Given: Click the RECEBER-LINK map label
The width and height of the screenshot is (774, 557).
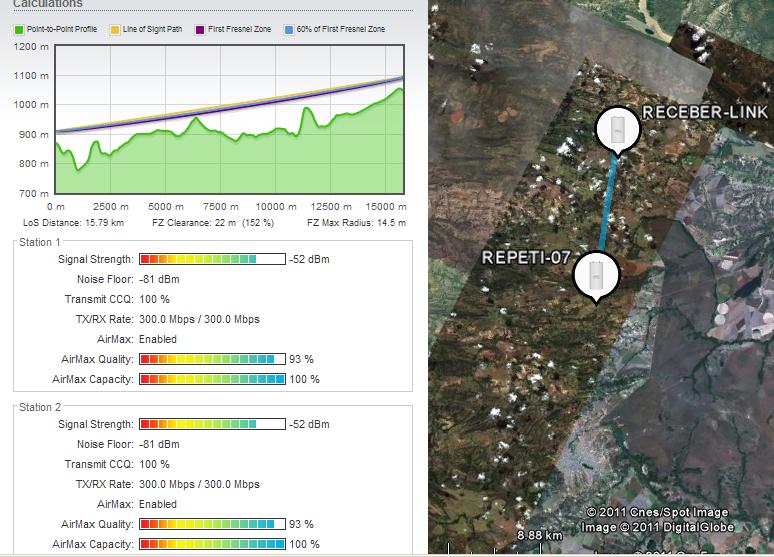Looking at the screenshot, I should pos(705,112).
